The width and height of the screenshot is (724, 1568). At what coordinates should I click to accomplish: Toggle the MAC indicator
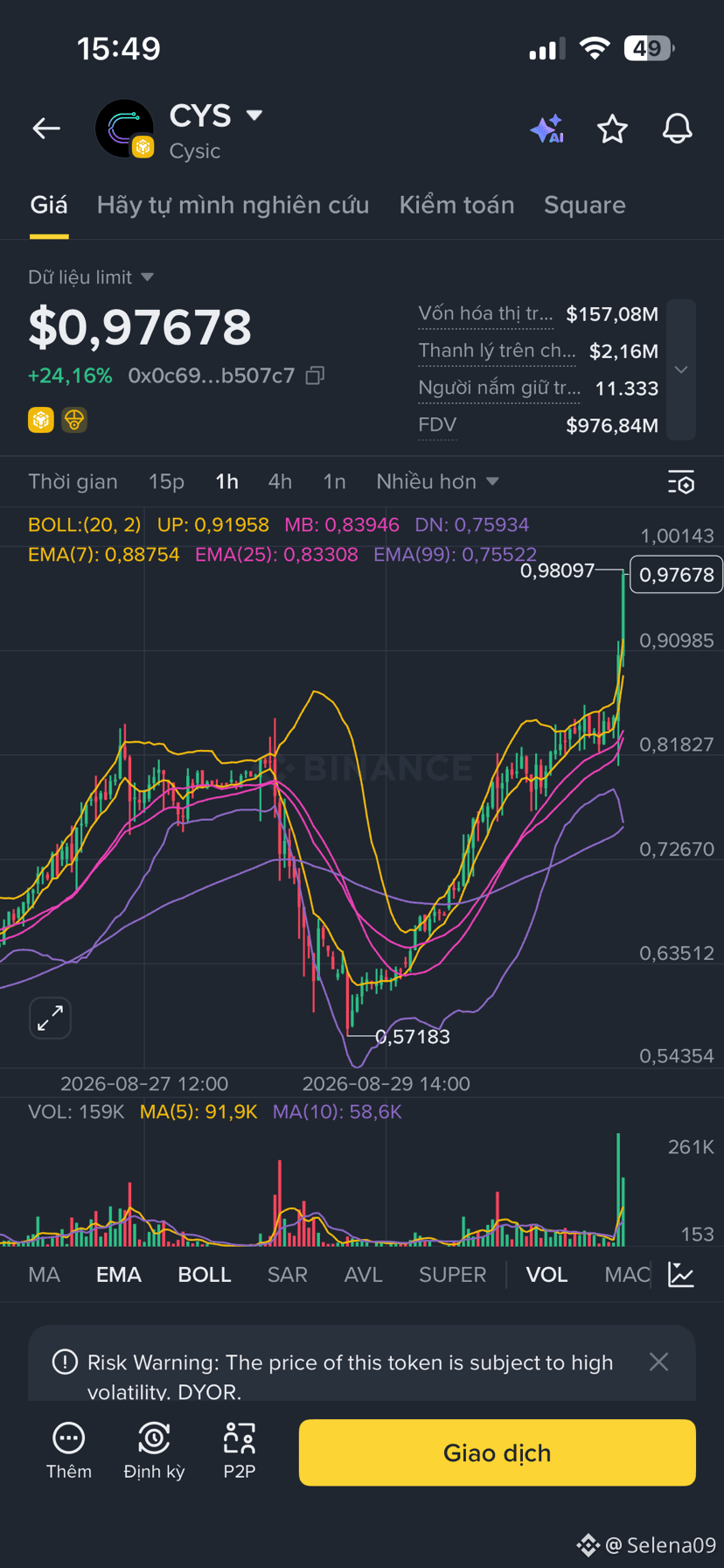click(x=627, y=1274)
